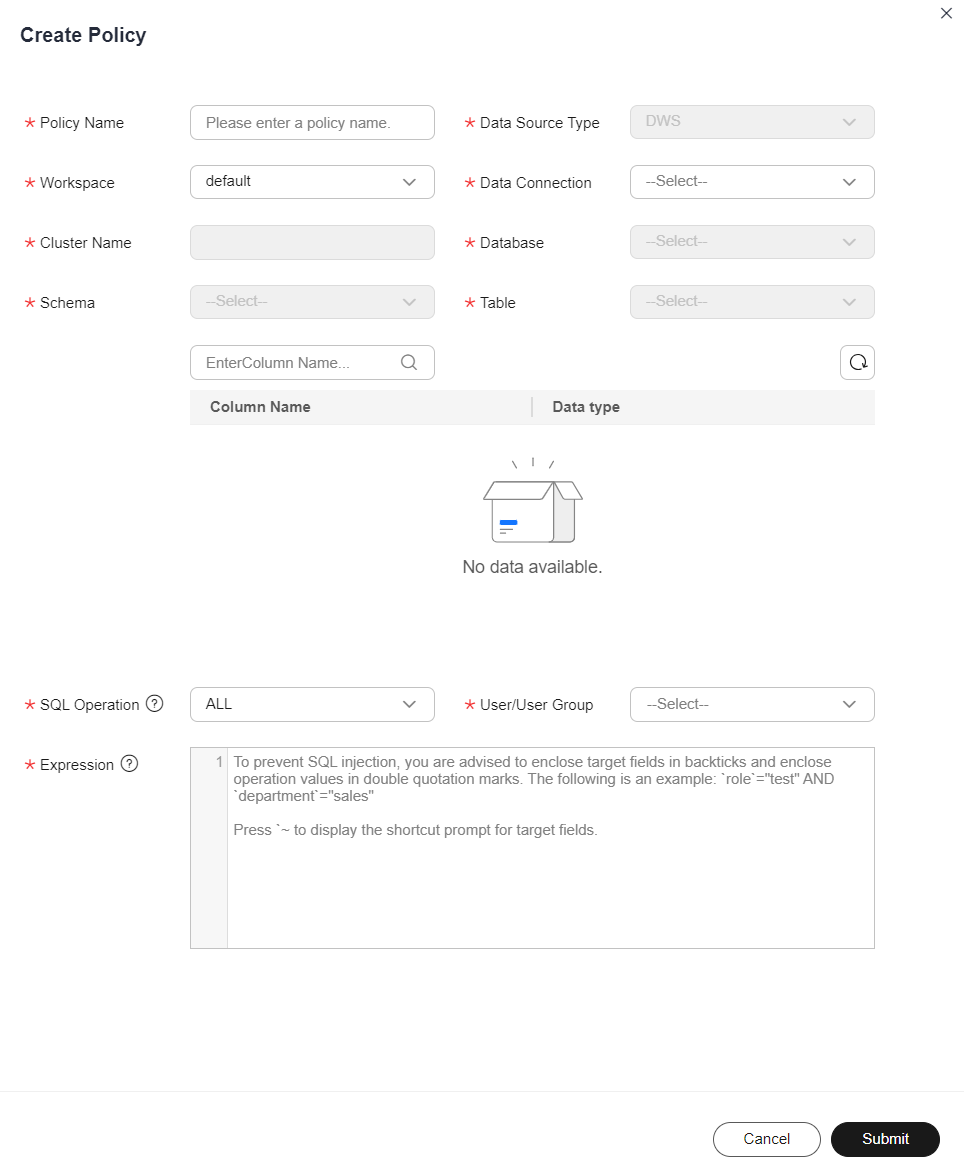Click the refresh column list icon
Viewport: 964px width, 1173px height.
point(857,362)
